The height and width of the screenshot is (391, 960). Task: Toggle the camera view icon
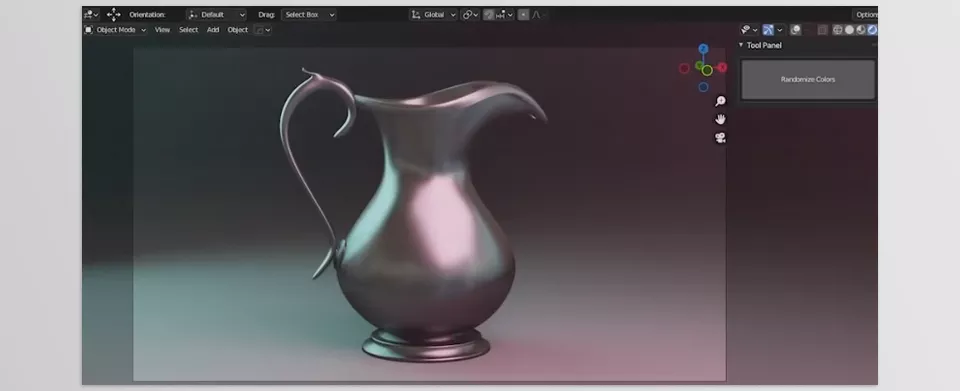[721, 138]
